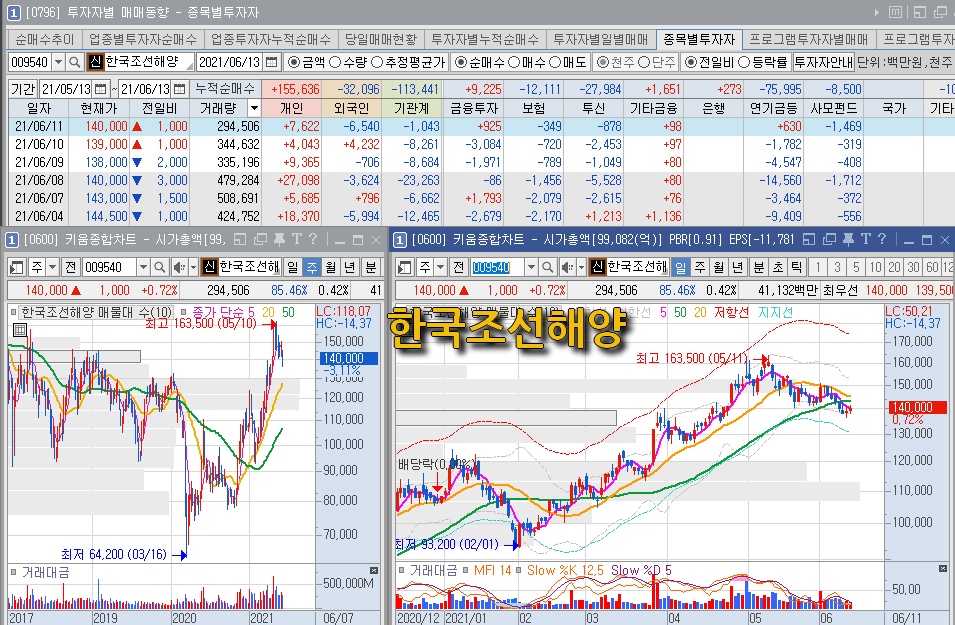Screen dimensions: 955x625
Task: Close the 거래대금 pane in the right chart
Action: pos(943,569)
